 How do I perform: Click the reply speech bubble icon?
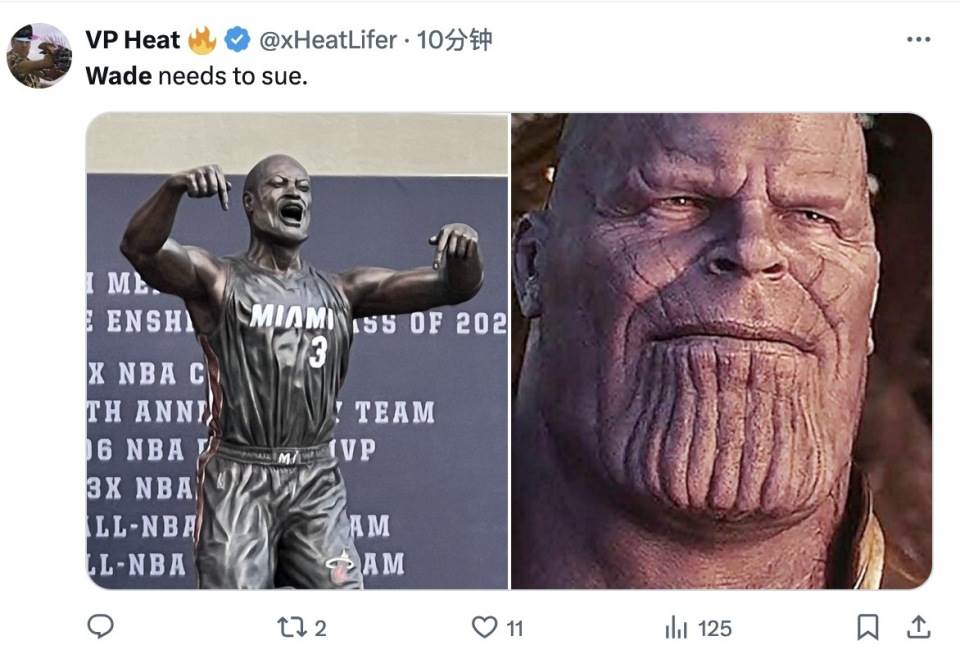(x=100, y=627)
